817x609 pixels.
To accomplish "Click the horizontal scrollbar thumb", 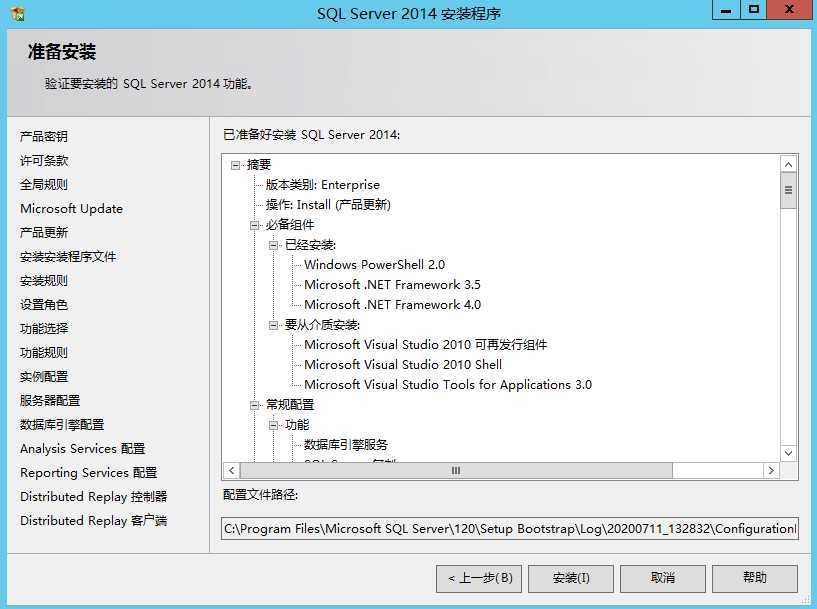I will coord(456,471).
